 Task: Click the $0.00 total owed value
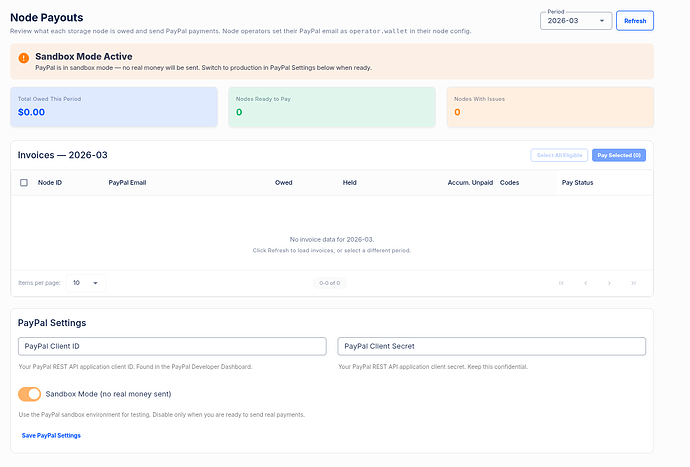(x=31, y=112)
